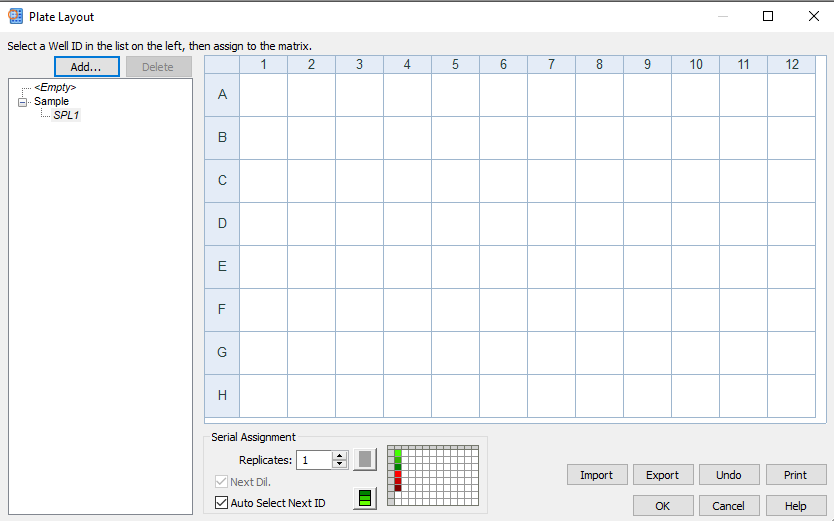The height and width of the screenshot is (521, 834).
Task: Click the grayed Delete button
Action: (x=159, y=67)
